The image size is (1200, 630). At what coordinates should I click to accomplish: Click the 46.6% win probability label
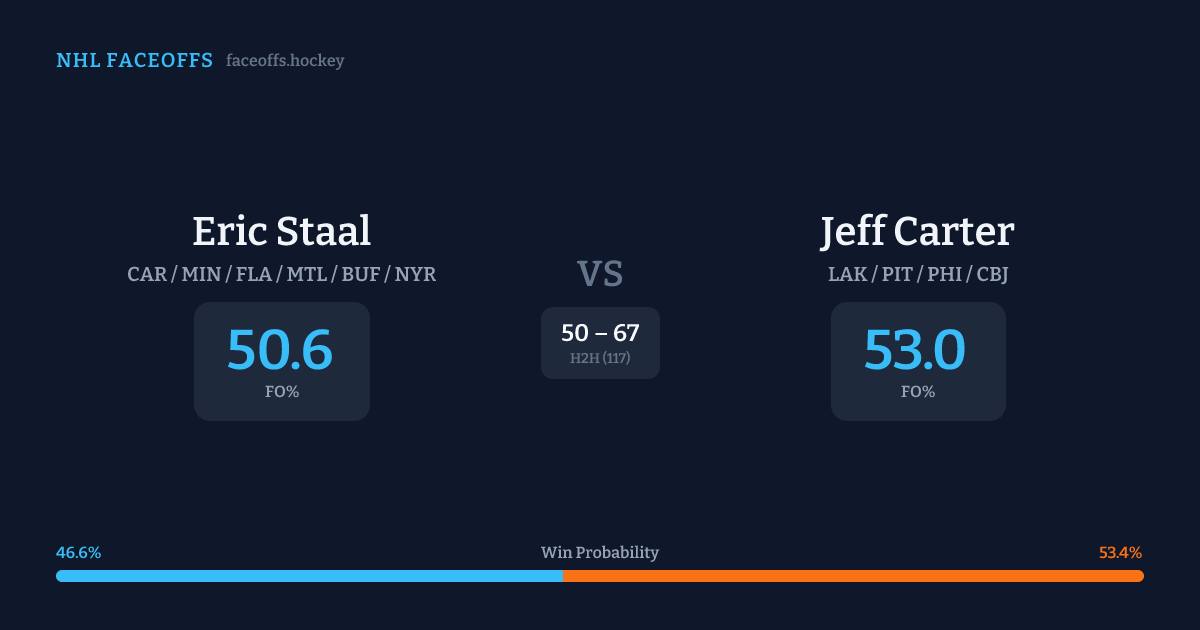coord(78,553)
